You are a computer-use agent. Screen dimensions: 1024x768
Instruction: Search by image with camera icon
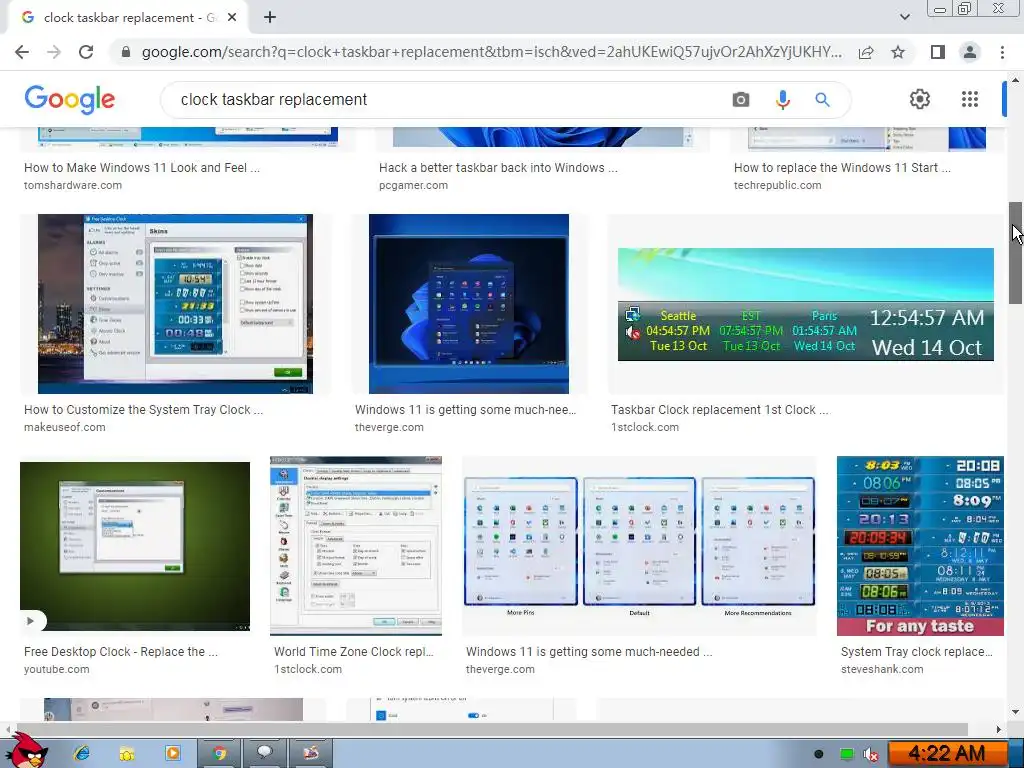[x=741, y=99]
